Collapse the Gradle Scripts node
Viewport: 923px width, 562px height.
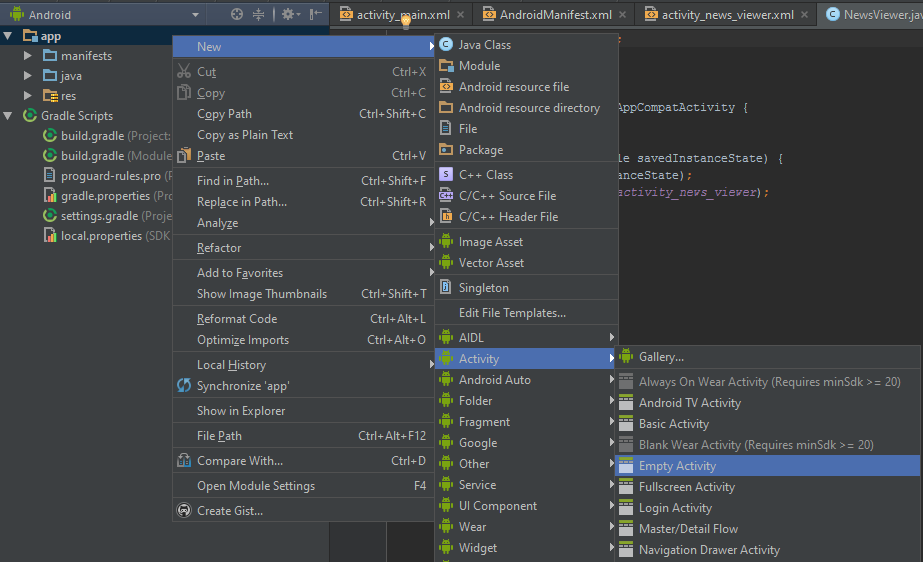(9, 116)
